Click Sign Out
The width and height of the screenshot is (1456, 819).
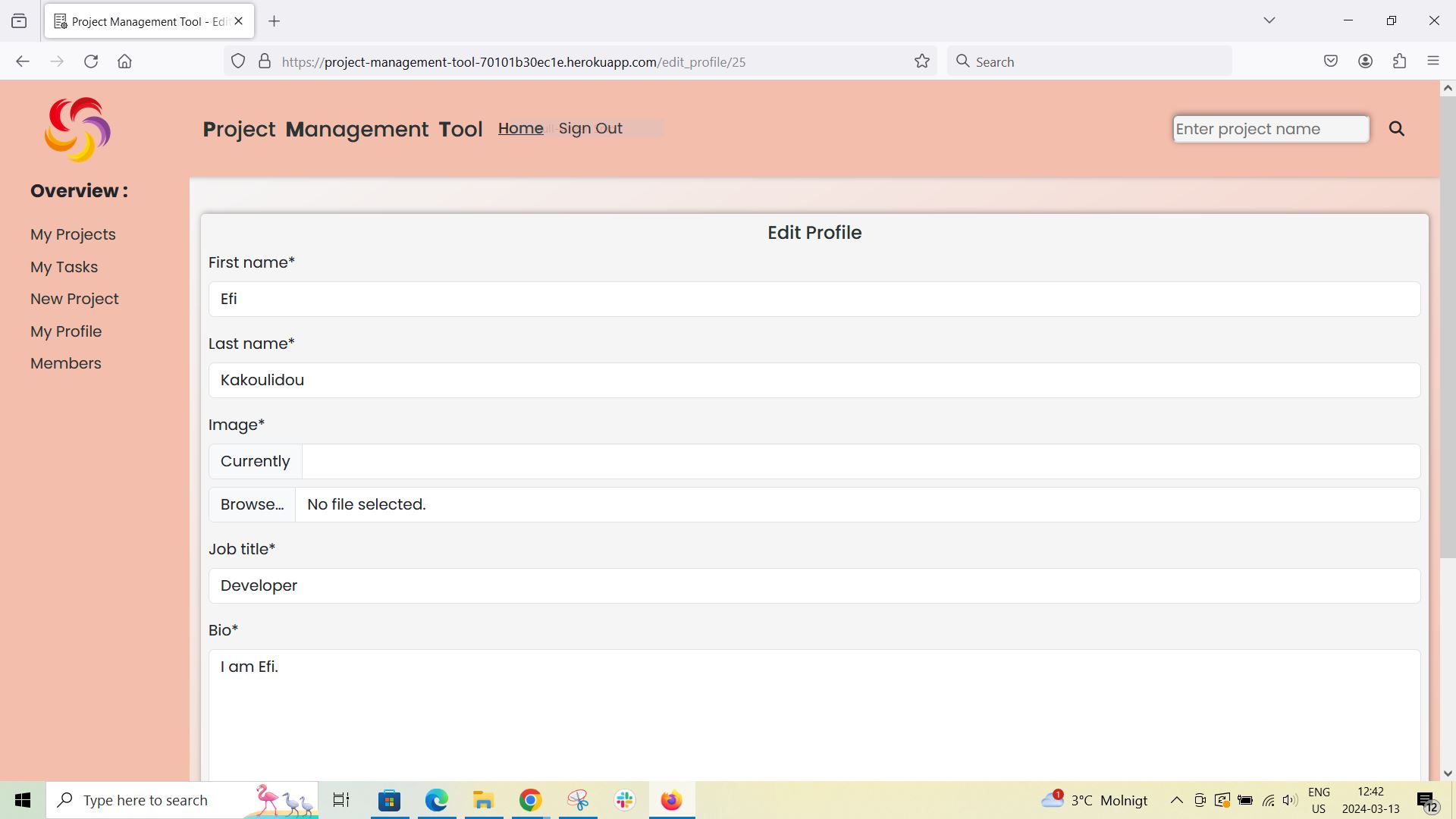pyautogui.click(x=590, y=128)
